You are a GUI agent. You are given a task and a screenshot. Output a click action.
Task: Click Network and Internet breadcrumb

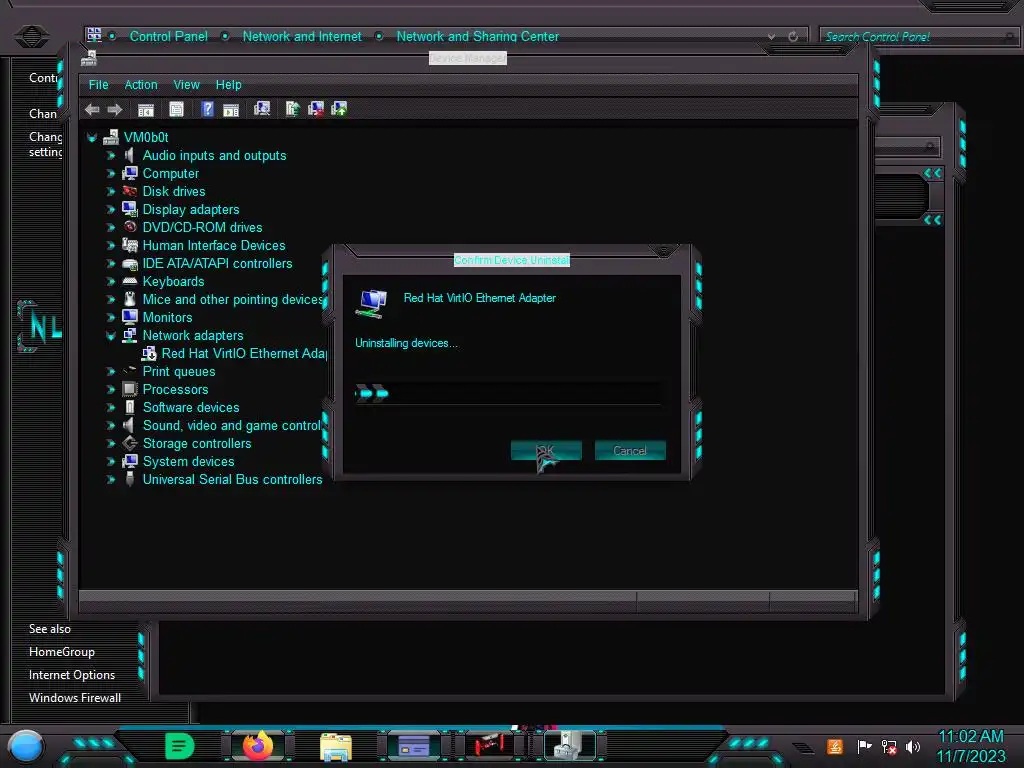click(x=302, y=37)
